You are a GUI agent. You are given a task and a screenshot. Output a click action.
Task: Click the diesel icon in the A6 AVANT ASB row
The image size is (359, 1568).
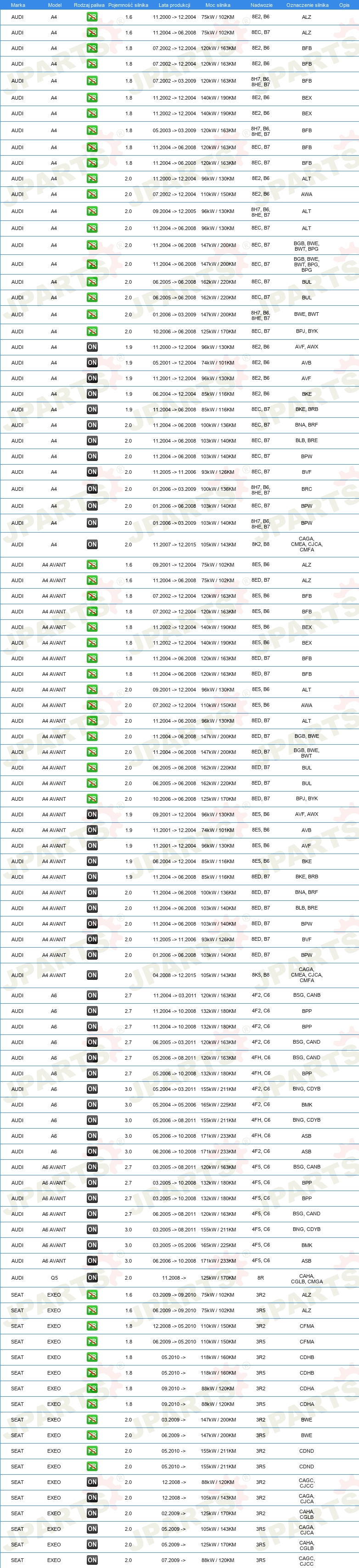tap(92, 1261)
